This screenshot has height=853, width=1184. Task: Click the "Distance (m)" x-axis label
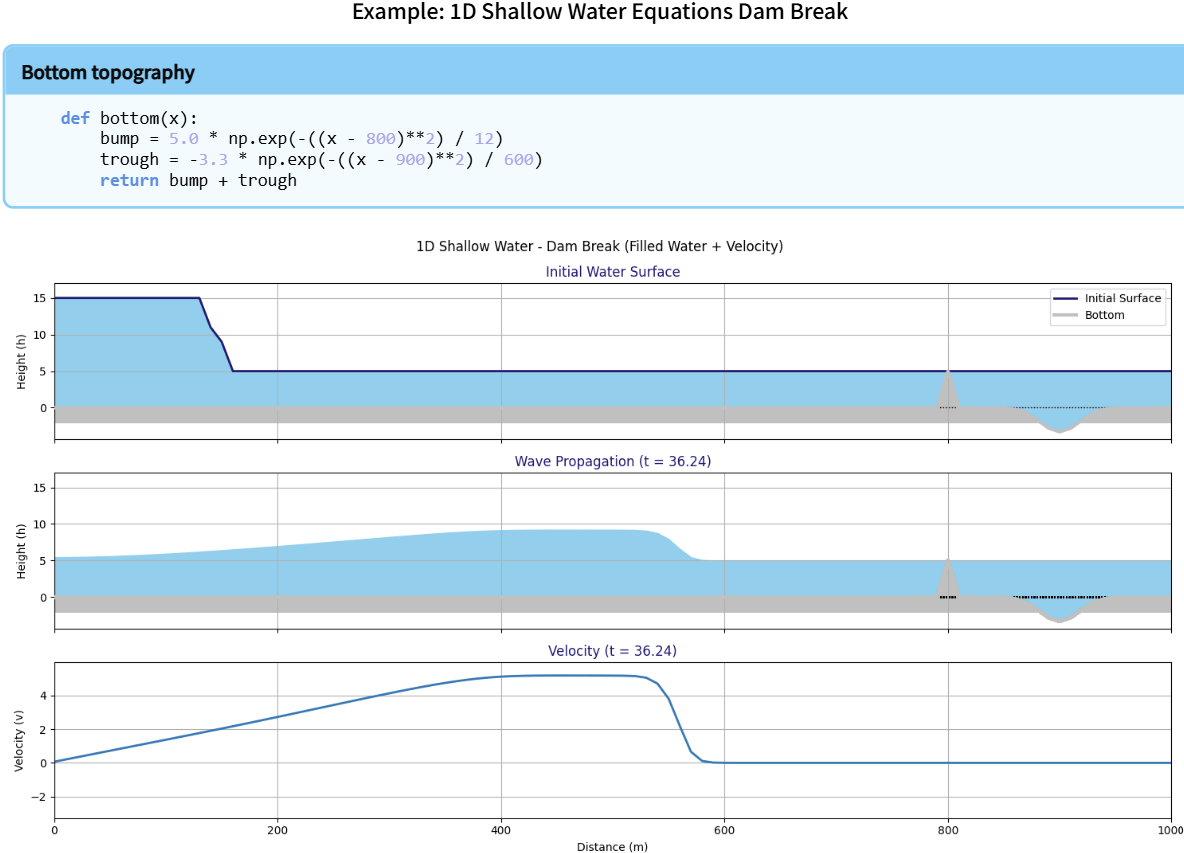(612, 846)
